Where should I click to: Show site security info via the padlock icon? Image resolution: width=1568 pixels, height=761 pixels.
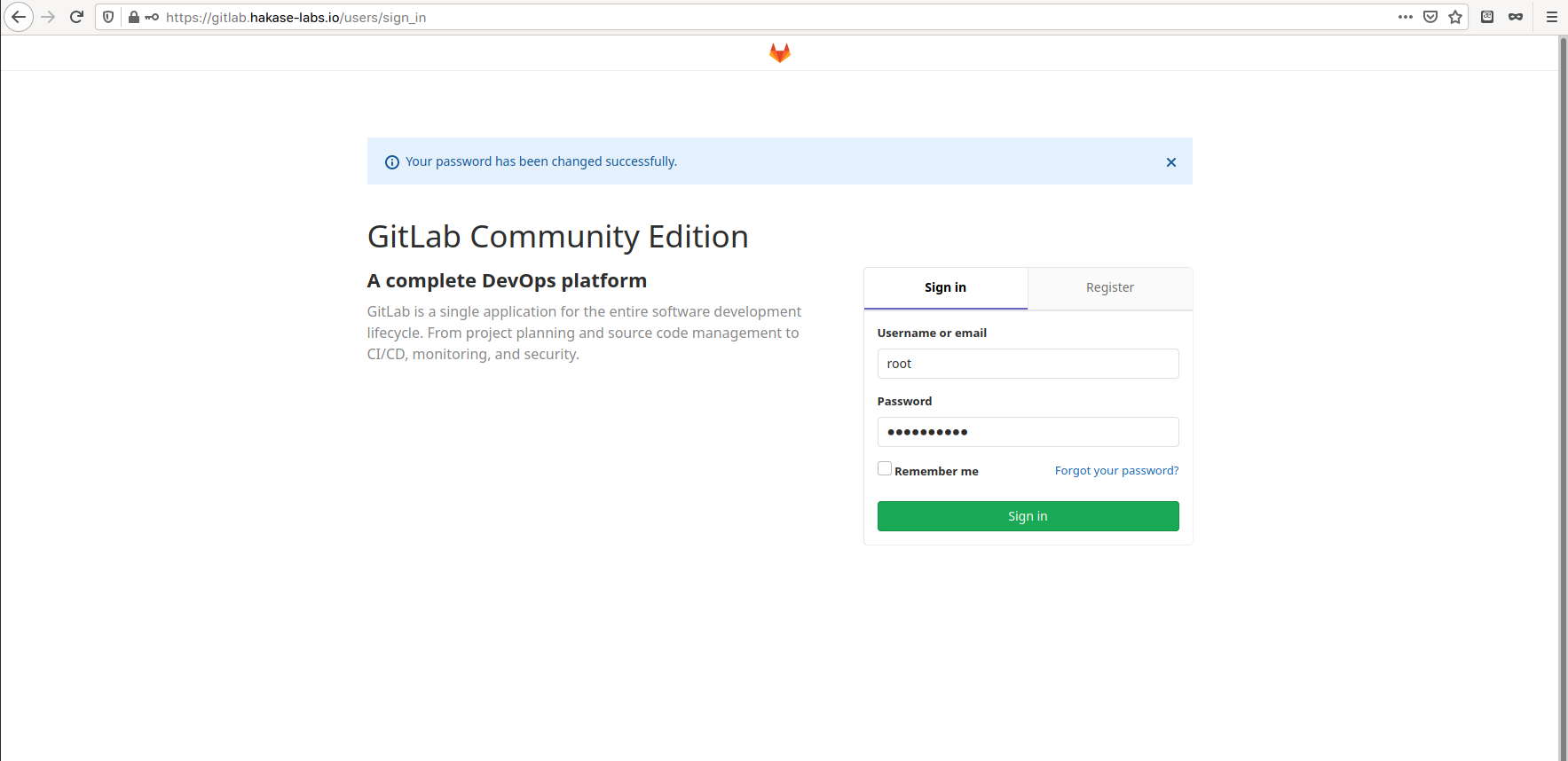pyautogui.click(x=134, y=17)
